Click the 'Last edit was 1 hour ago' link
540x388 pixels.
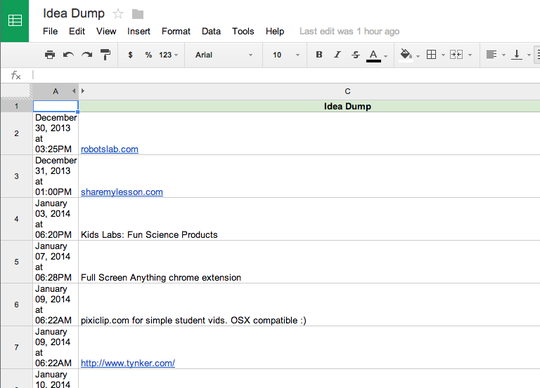pos(349,31)
